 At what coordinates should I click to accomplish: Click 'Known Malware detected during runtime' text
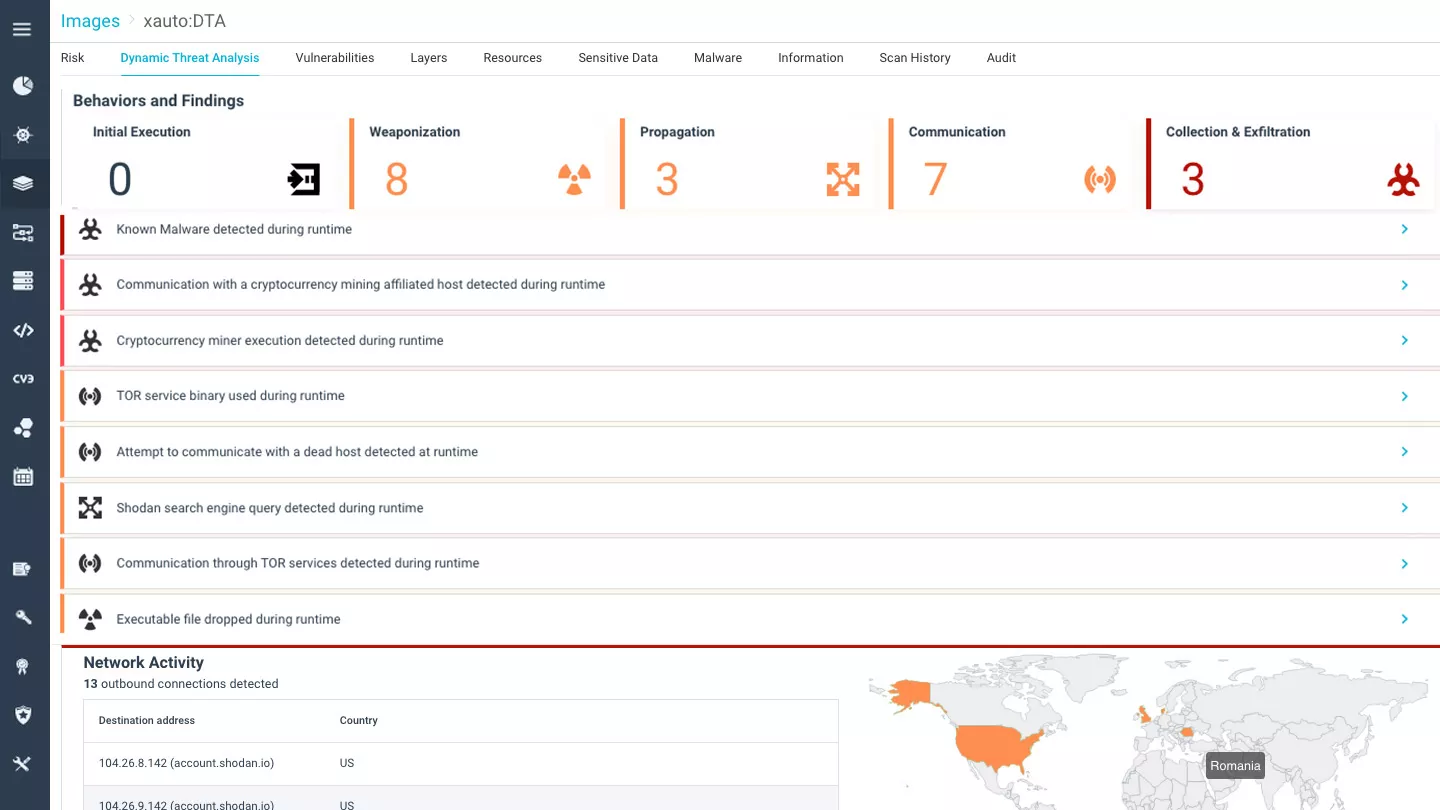pyautogui.click(x=234, y=229)
